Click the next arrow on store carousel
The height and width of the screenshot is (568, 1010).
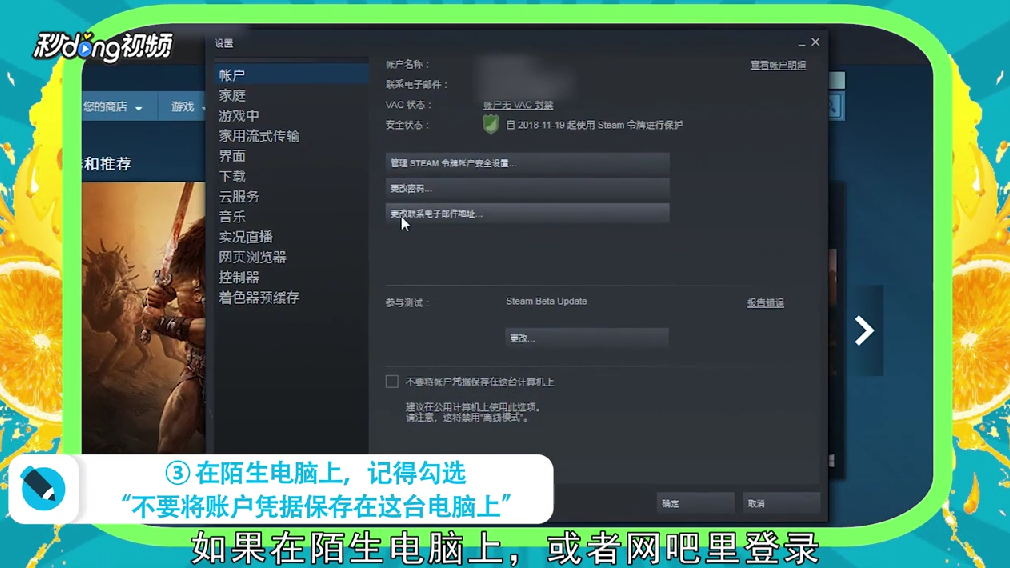pyautogui.click(x=864, y=330)
